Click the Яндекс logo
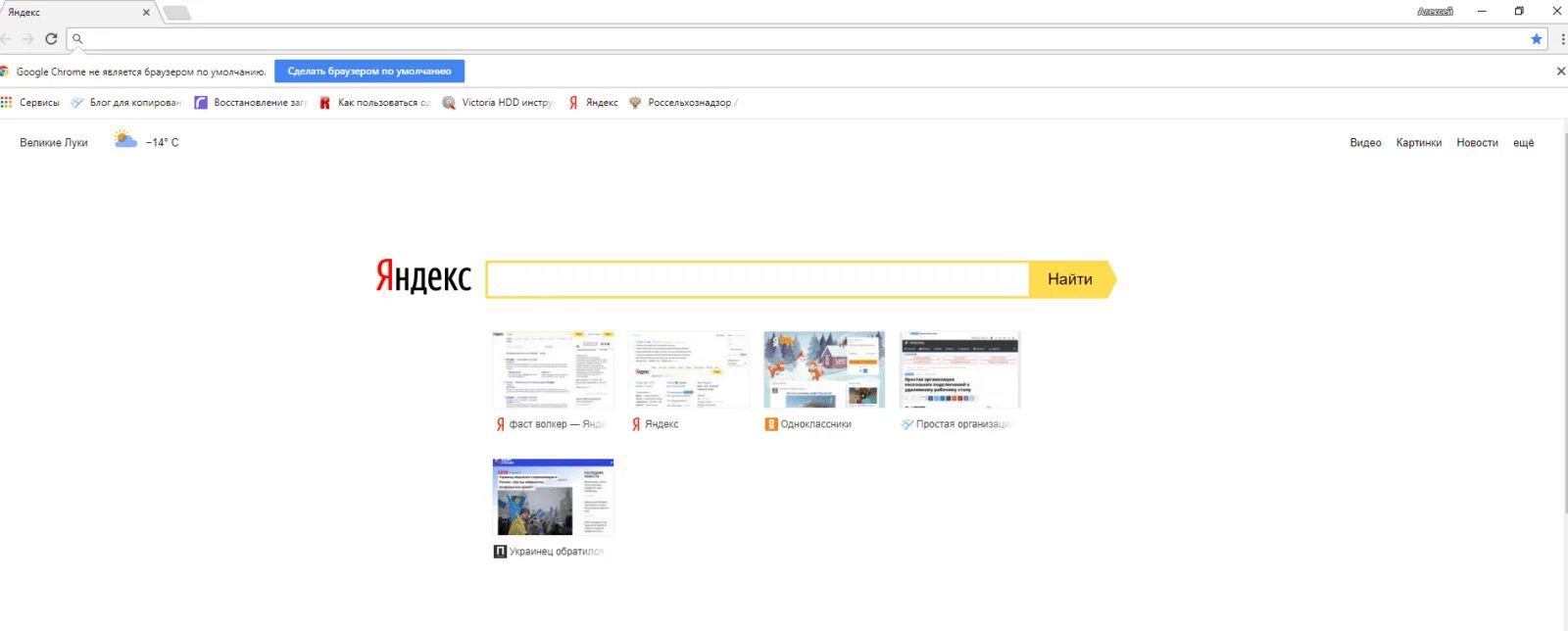 pyautogui.click(x=423, y=277)
